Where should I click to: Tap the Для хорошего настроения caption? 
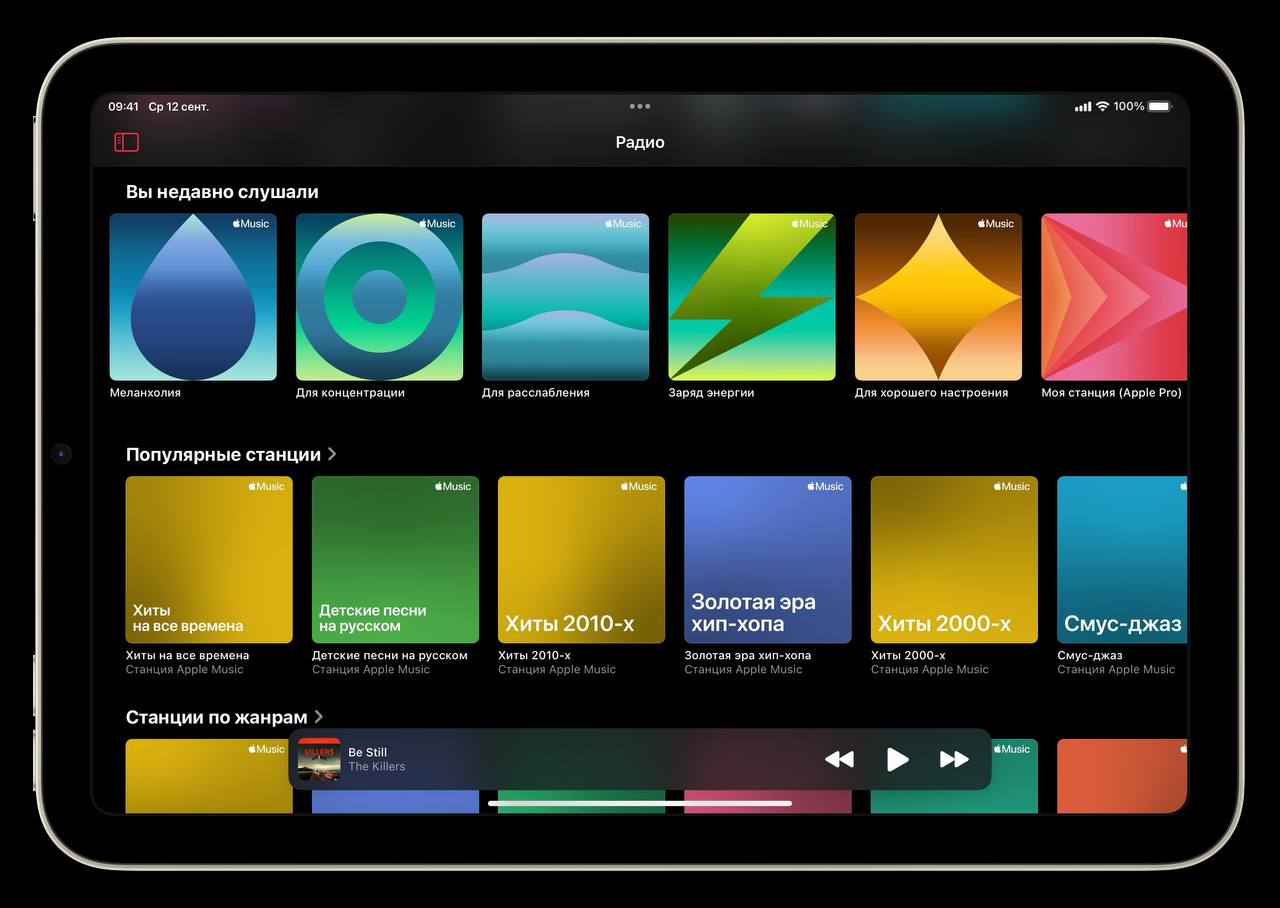931,393
